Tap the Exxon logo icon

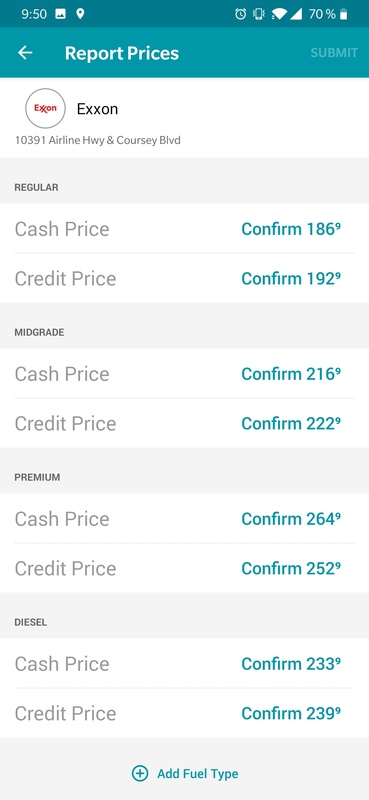pyautogui.click(x=45, y=108)
